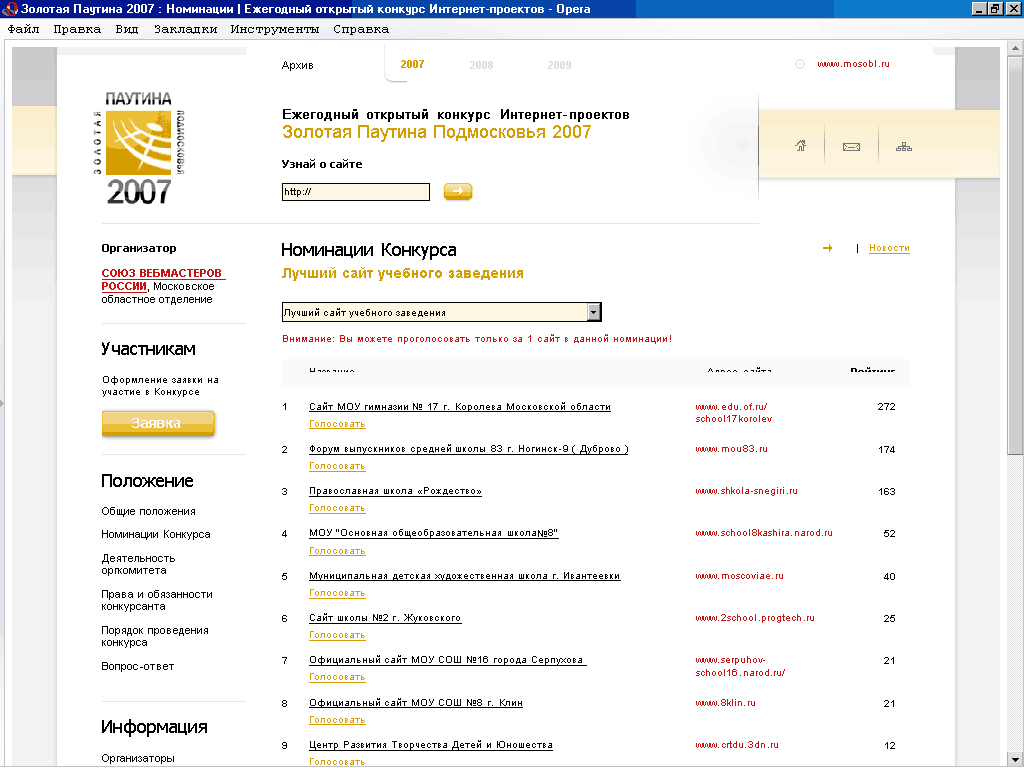
Task: Click inside the http:// site address field
Action: [x=355, y=192]
